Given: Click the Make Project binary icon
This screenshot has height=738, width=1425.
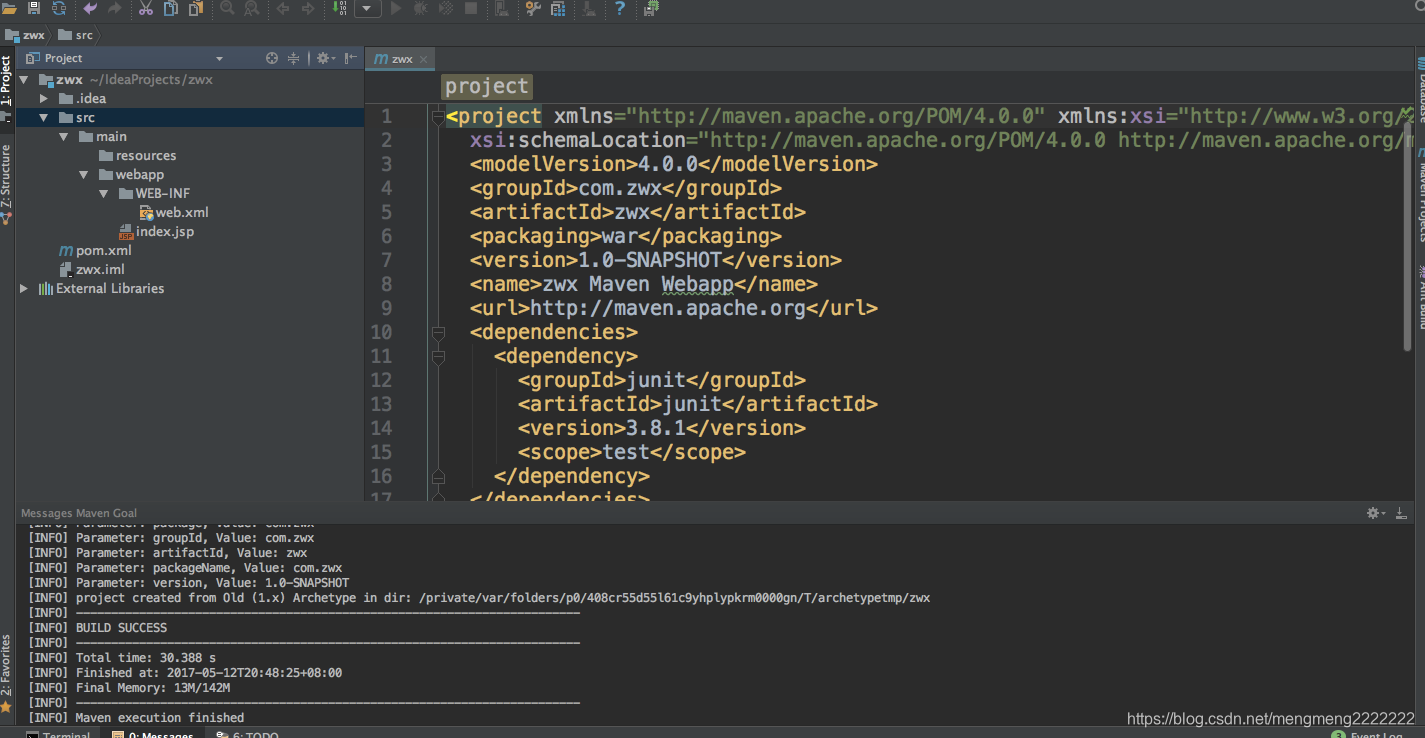Looking at the screenshot, I should click(x=338, y=8).
